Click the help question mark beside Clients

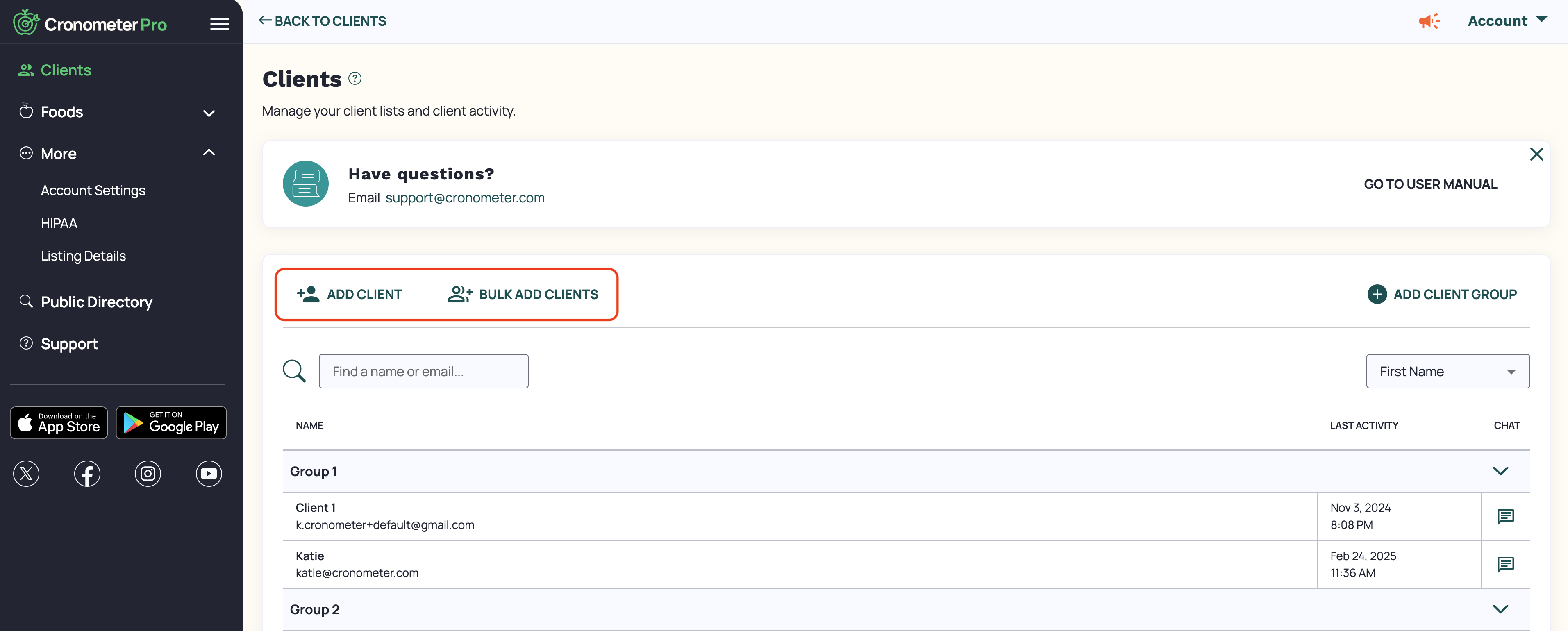click(x=355, y=79)
